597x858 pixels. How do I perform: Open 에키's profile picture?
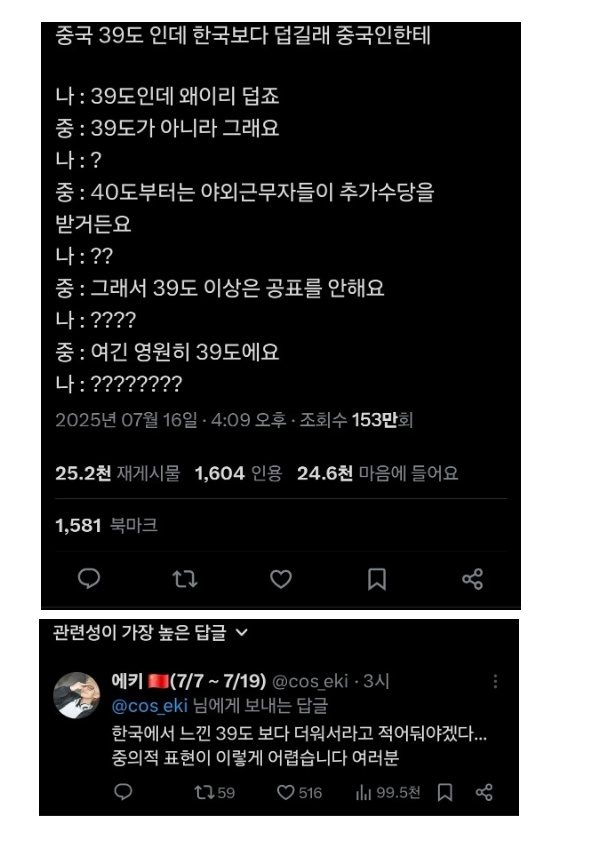77,695
